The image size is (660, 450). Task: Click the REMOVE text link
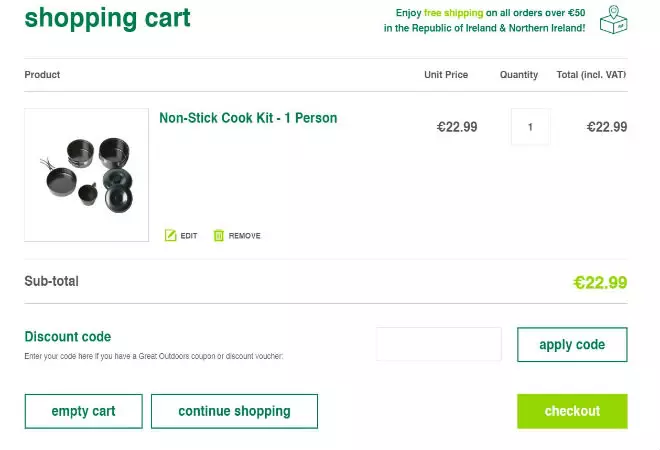[244, 236]
